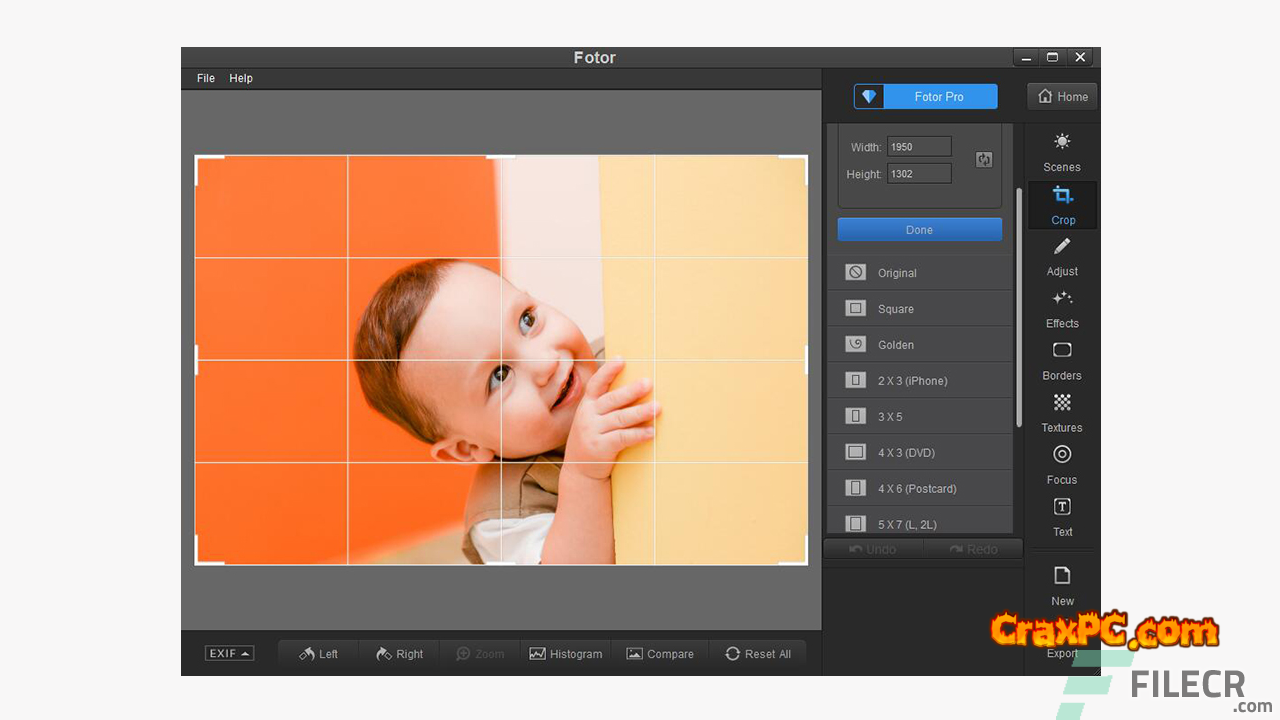Image resolution: width=1280 pixels, height=720 pixels.
Task: Click the blue Done button
Action: tap(919, 230)
